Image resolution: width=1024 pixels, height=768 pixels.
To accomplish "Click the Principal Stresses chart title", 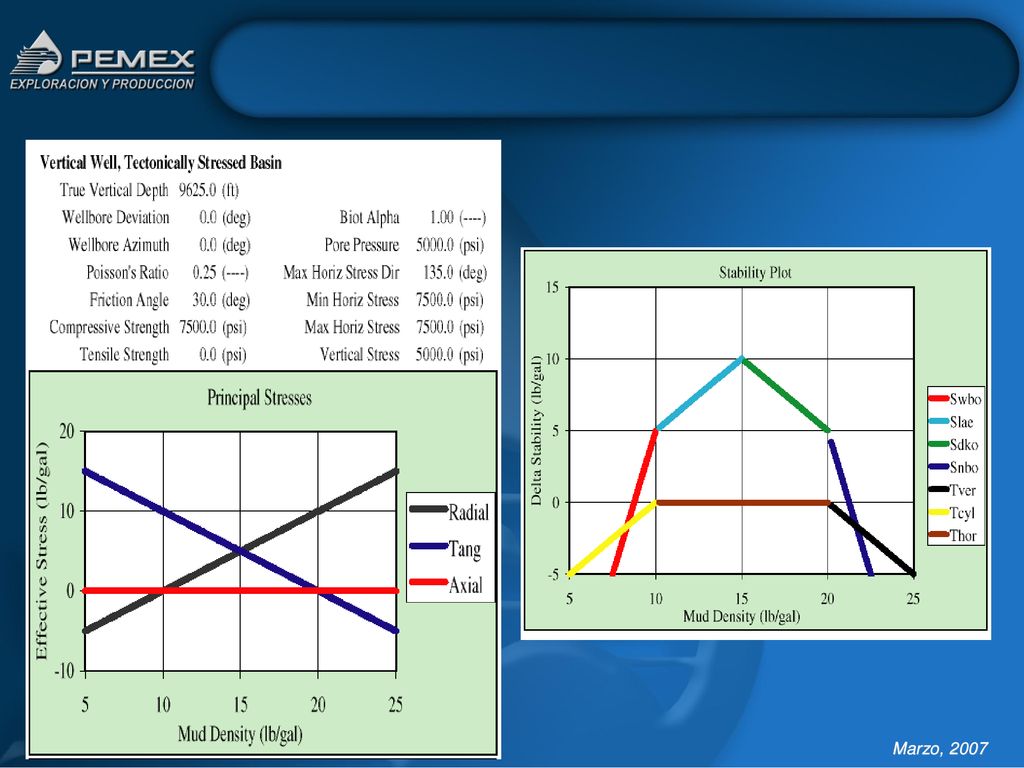I will (x=259, y=398).
